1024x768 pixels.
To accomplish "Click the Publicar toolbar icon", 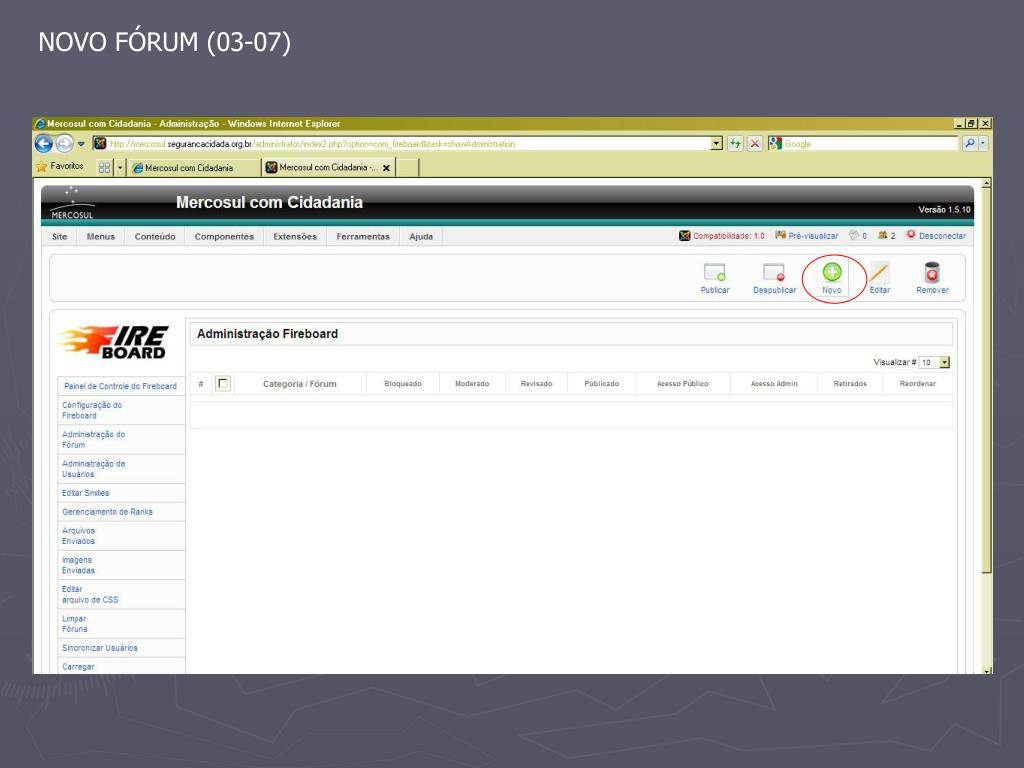I will [x=714, y=272].
